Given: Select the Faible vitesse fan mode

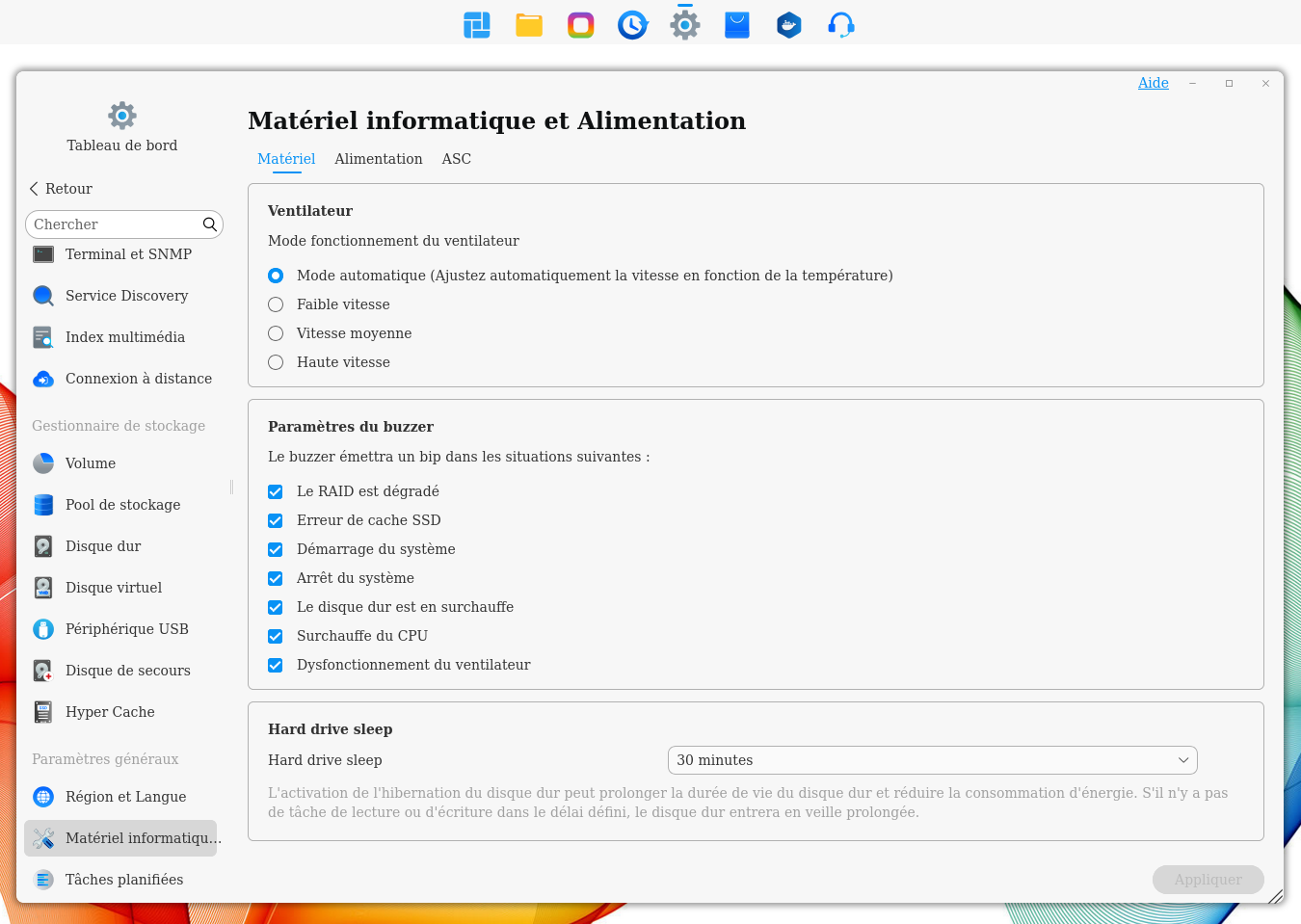Looking at the screenshot, I should [x=276, y=304].
